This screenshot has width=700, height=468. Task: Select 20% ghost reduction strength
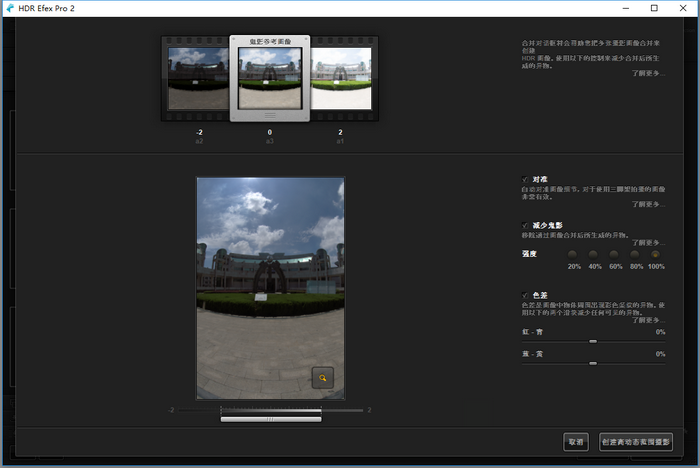point(572,255)
